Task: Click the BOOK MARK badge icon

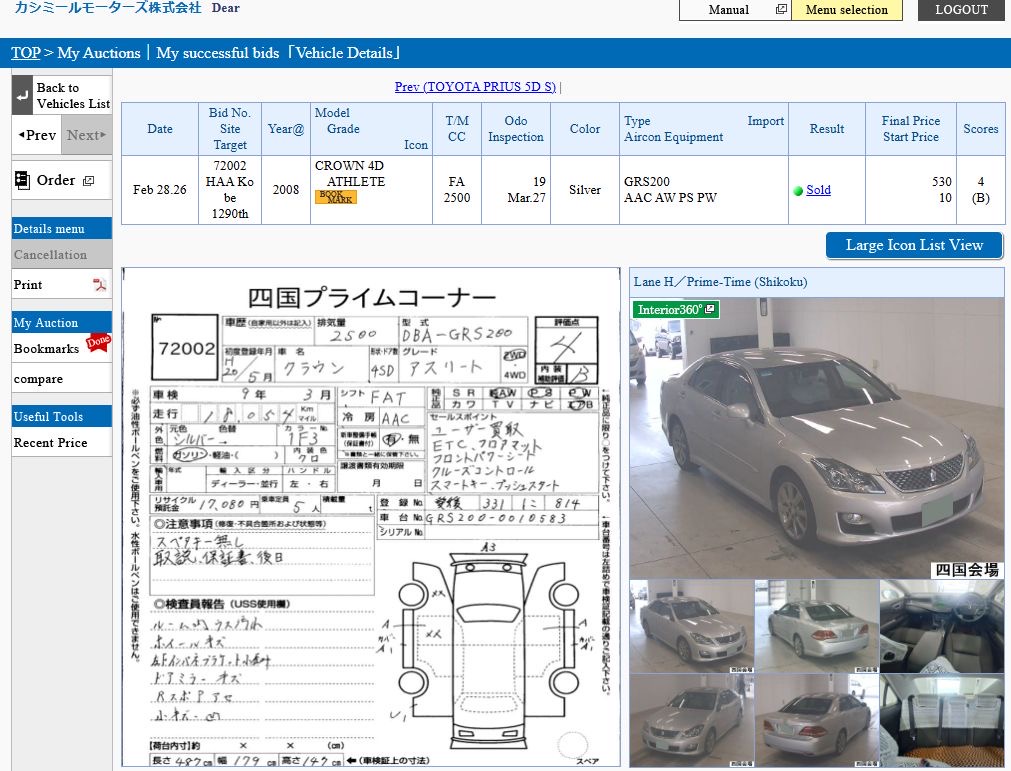Action: pos(335,197)
